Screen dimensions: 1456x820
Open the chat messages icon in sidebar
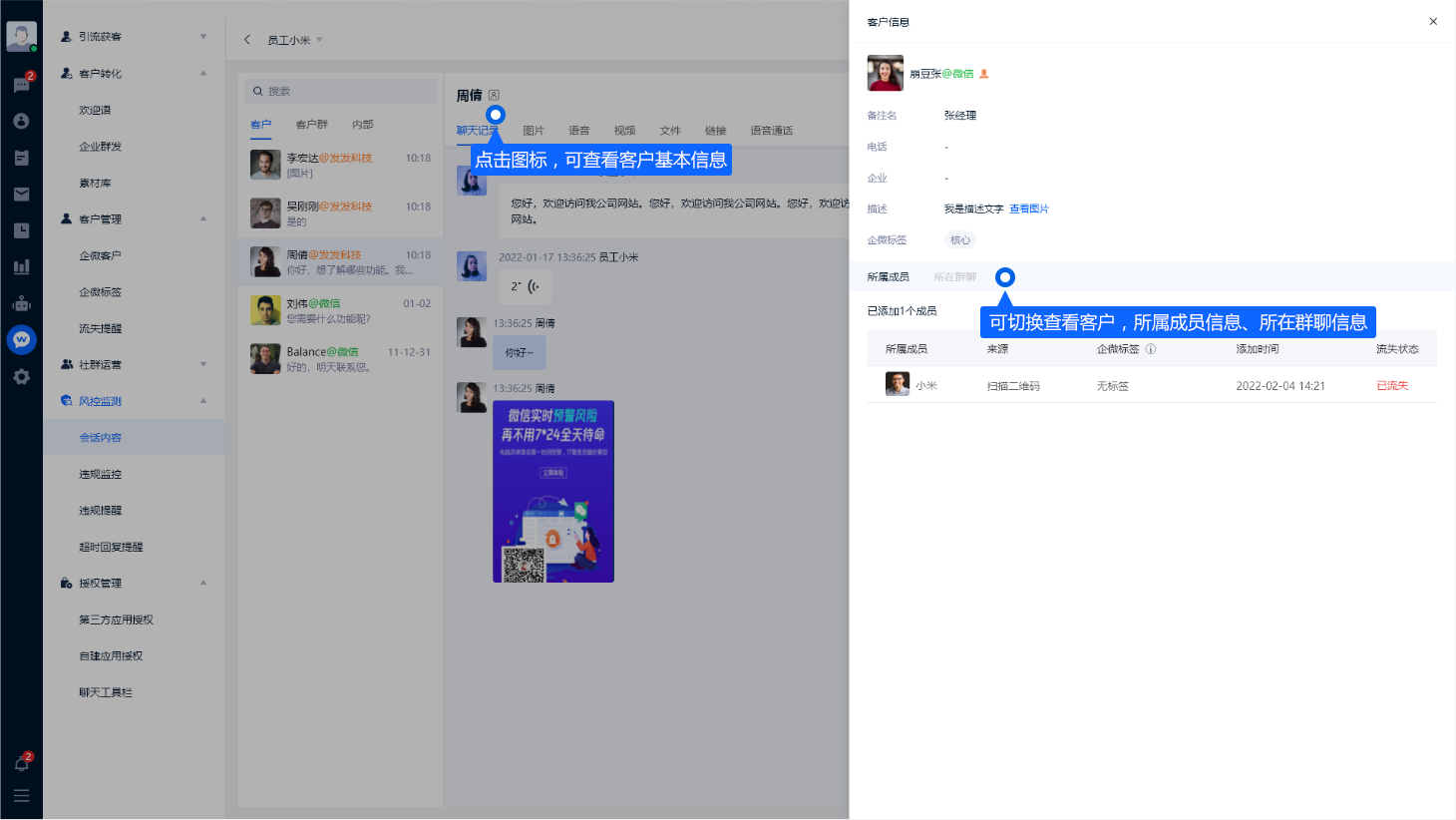21,85
